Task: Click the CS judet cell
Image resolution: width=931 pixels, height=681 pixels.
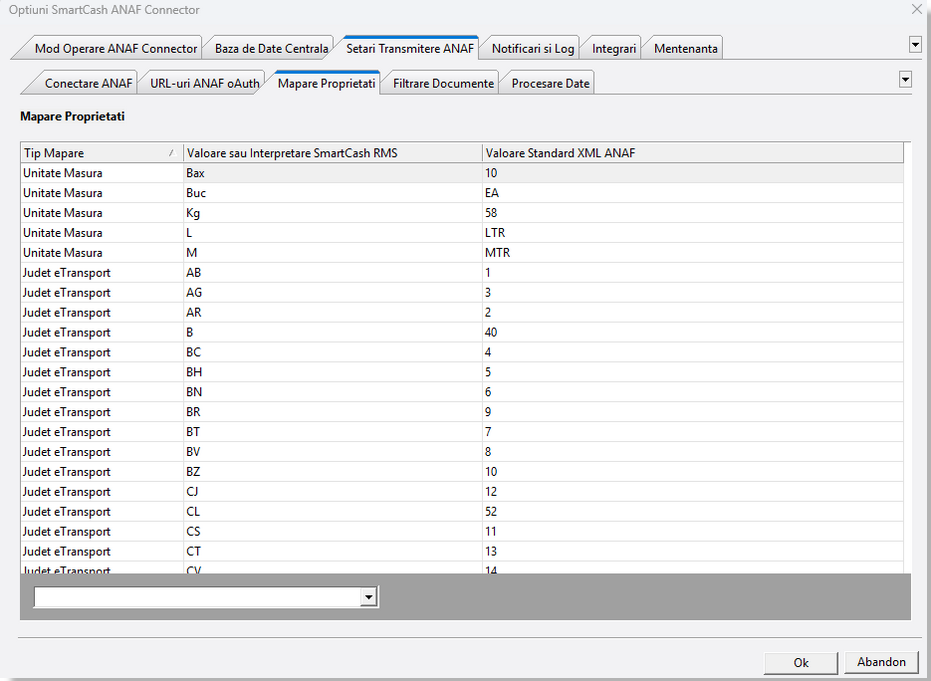Action: point(332,532)
